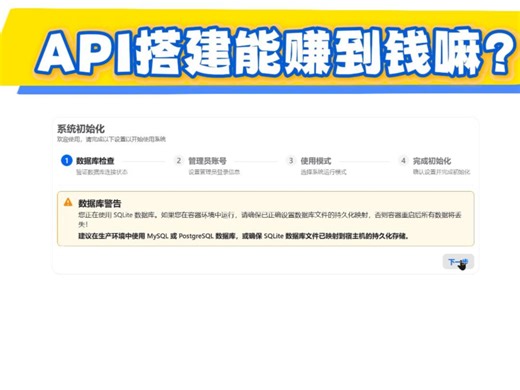Click the welcome subtitle under 系统初始化

click(111, 139)
